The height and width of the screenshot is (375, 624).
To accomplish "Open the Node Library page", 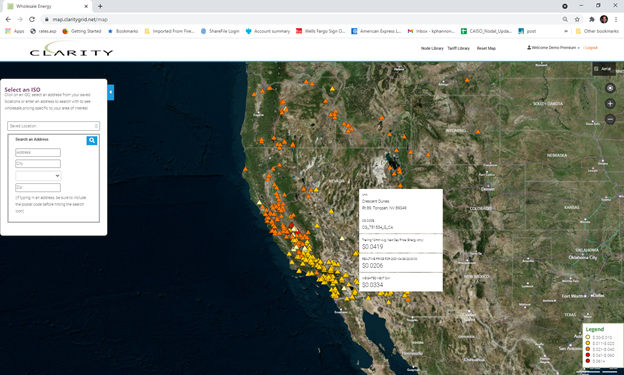I will coord(432,48).
